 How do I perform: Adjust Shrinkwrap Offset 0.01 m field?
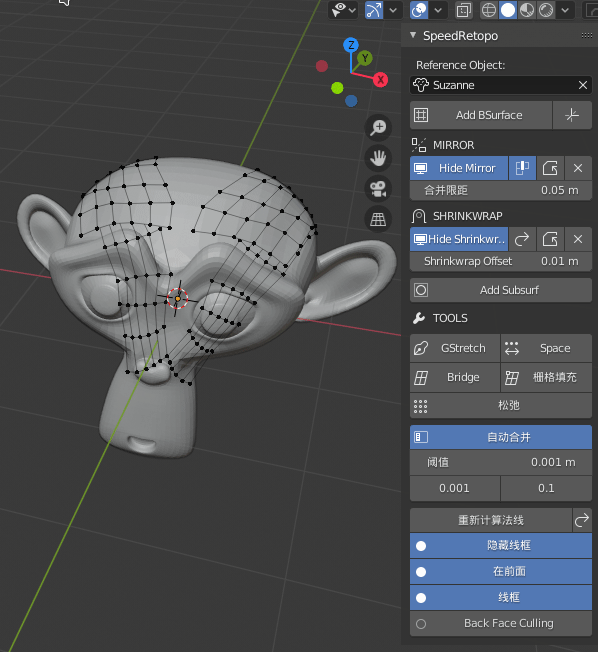(x=501, y=261)
